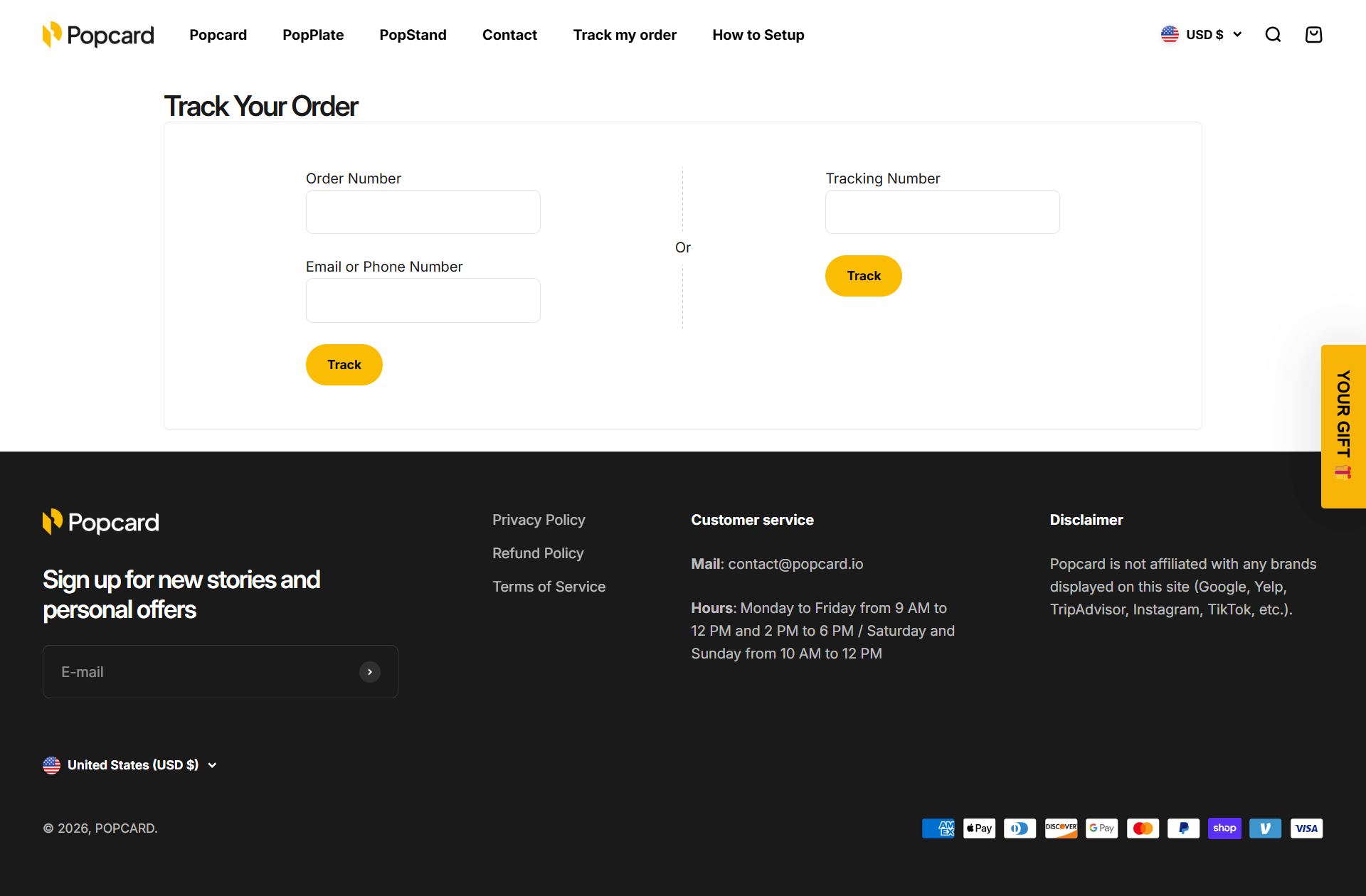This screenshot has height=896, width=1366.
Task: Click the American Express payment icon
Action: pyautogui.click(x=938, y=828)
